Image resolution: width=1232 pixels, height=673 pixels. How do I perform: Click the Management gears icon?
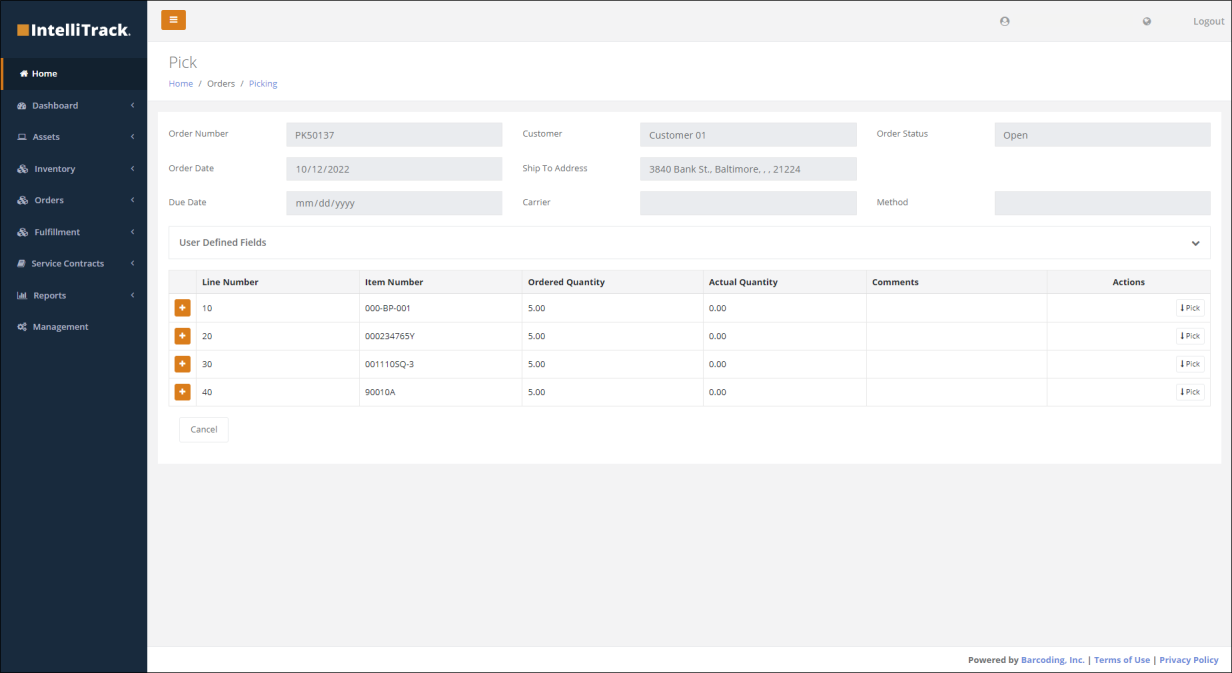[x=22, y=327]
